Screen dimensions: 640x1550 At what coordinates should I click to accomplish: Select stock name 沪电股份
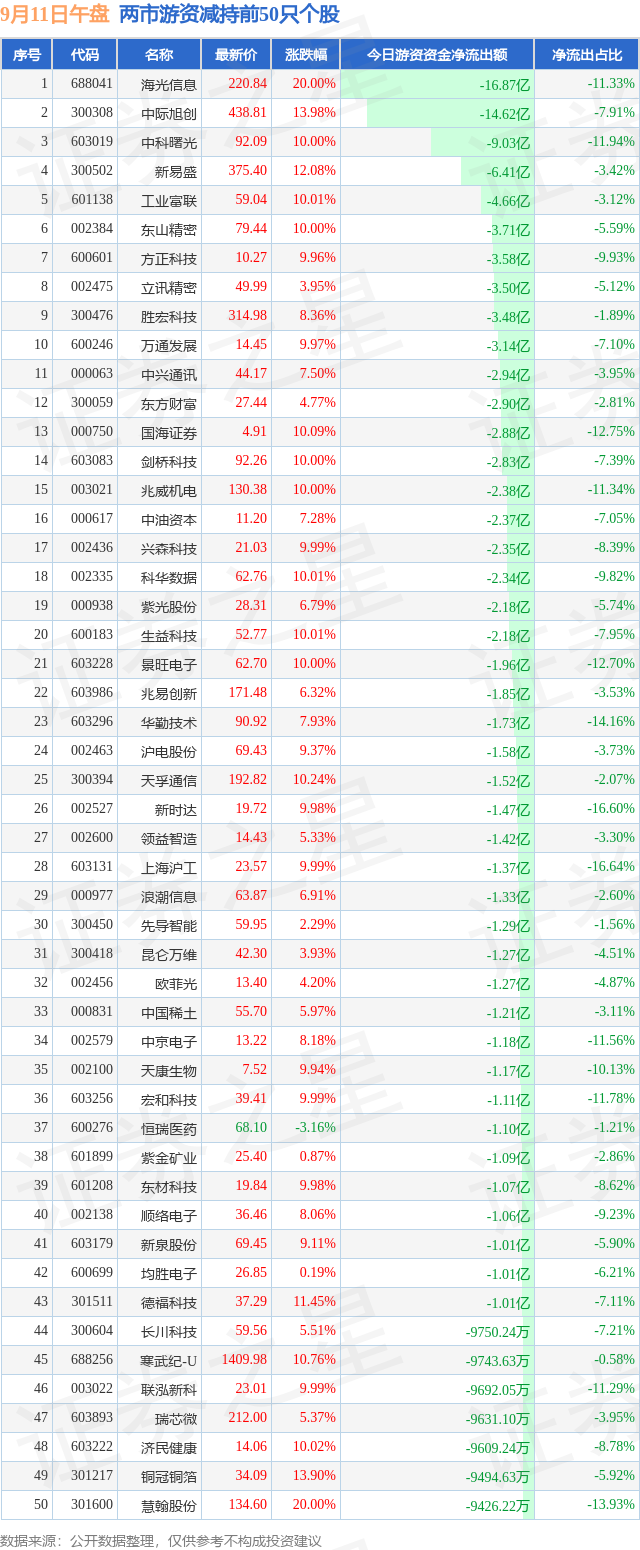(170, 752)
